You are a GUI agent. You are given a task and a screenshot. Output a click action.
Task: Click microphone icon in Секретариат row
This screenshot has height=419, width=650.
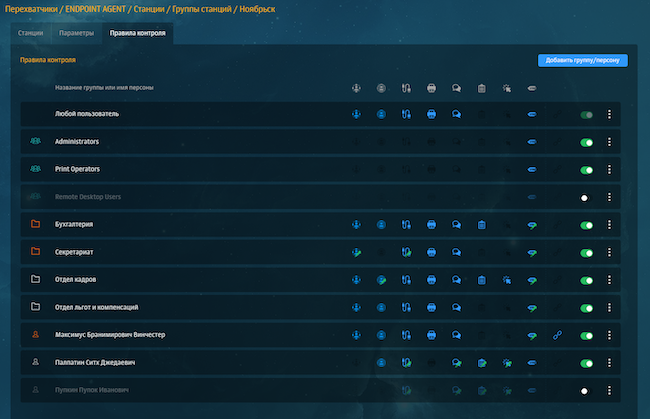pyautogui.click(x=356, y=252)
